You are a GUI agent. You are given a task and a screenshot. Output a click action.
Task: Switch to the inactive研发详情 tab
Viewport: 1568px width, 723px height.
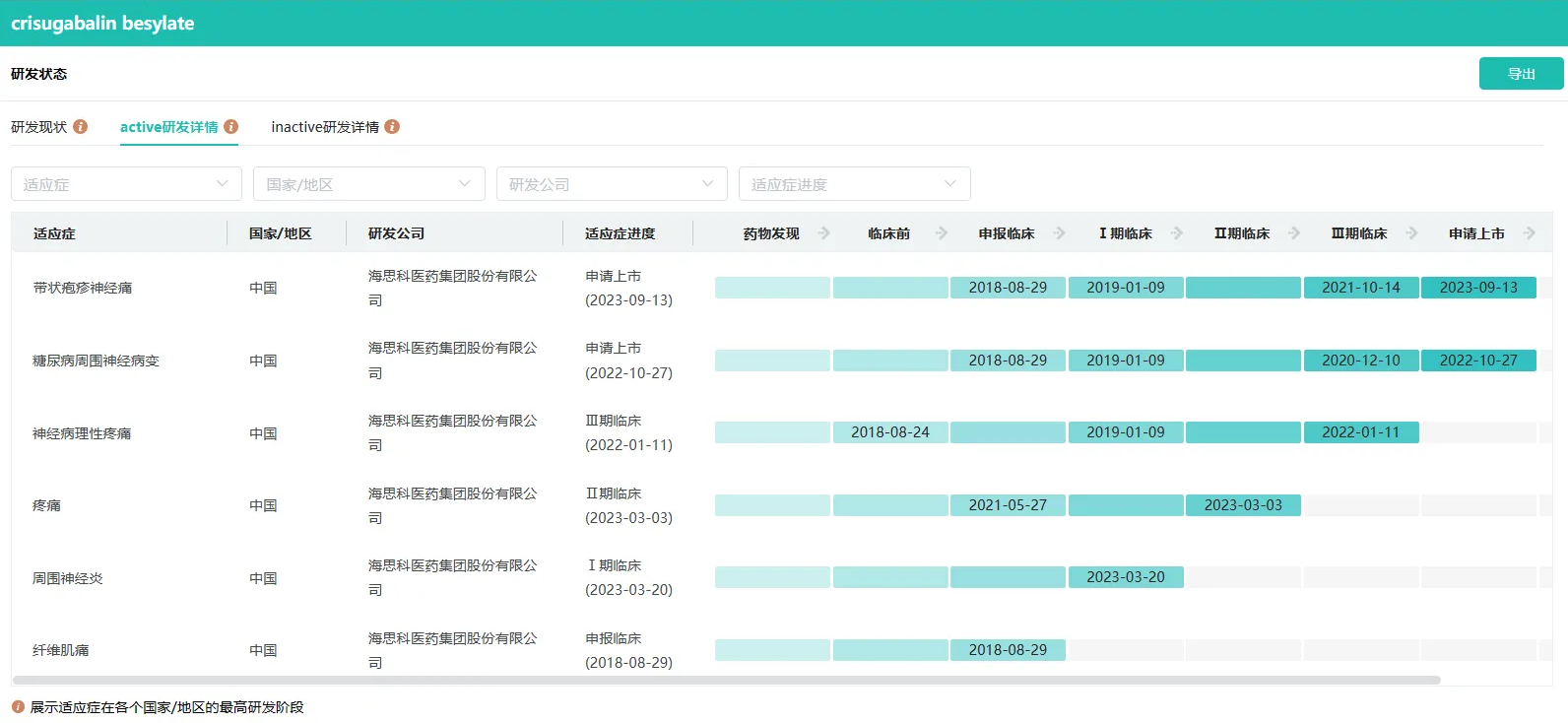coord(325,127)
